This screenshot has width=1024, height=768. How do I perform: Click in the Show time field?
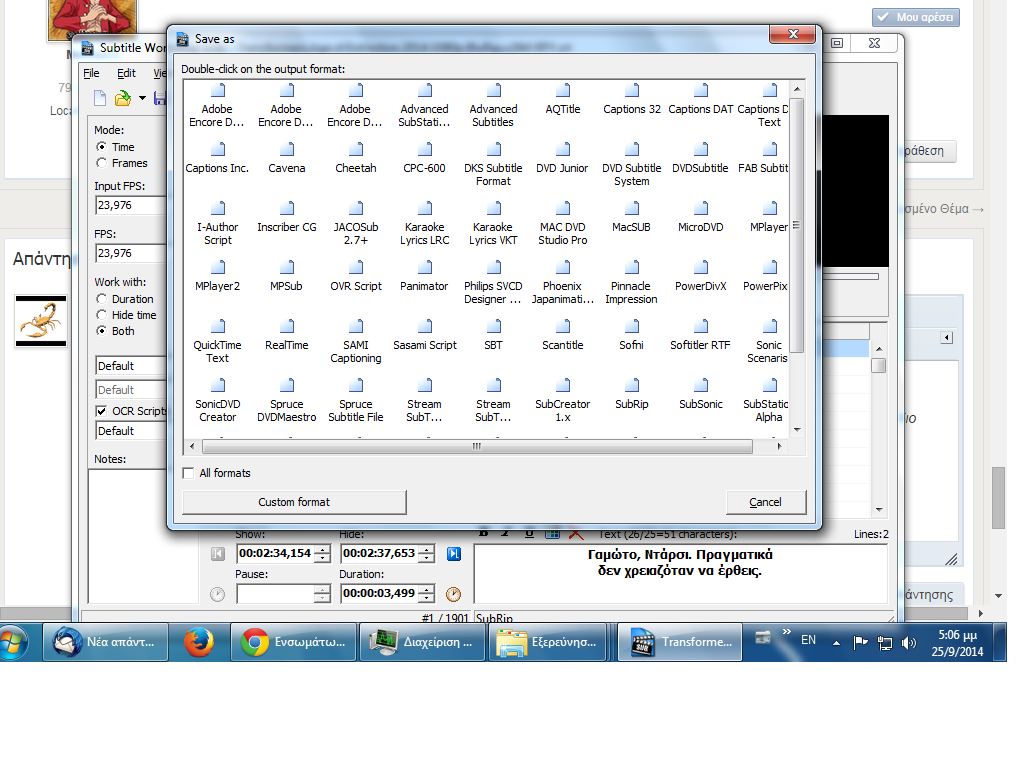click(275, 554)
